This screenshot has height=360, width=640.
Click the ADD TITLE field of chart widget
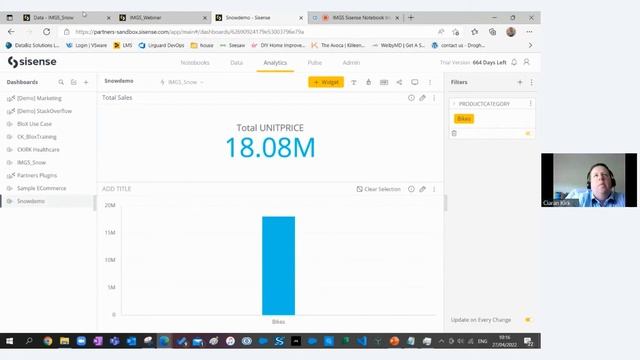[x=116, y=189]
